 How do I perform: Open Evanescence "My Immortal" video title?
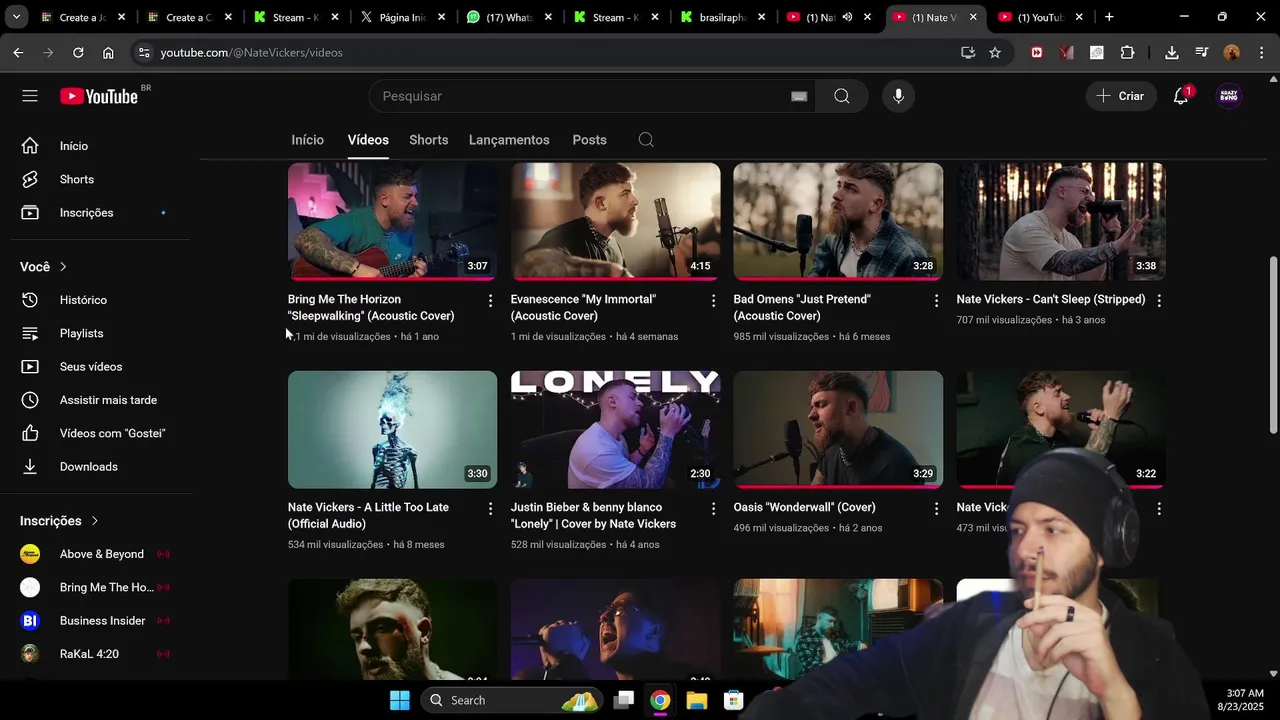click(583, 307)
